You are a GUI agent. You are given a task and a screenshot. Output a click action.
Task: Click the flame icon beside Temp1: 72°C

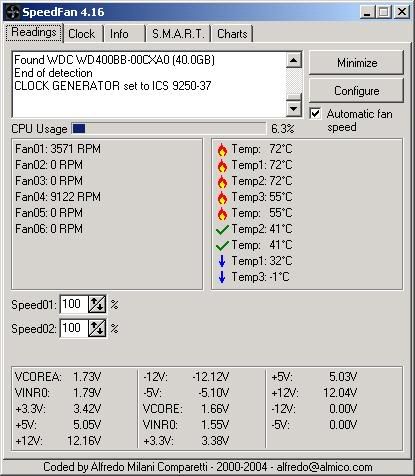click(222, 165)
